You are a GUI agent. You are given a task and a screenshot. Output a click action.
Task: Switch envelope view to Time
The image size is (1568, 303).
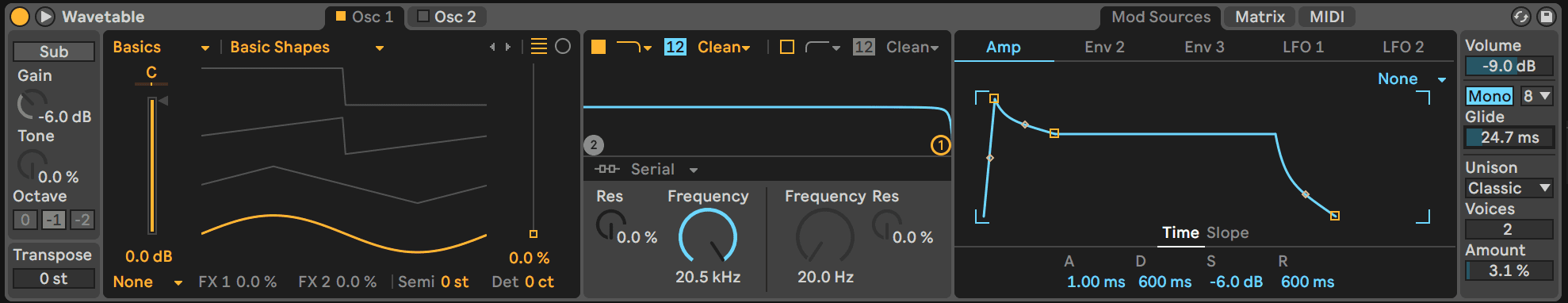click(x=1180, y=232)
